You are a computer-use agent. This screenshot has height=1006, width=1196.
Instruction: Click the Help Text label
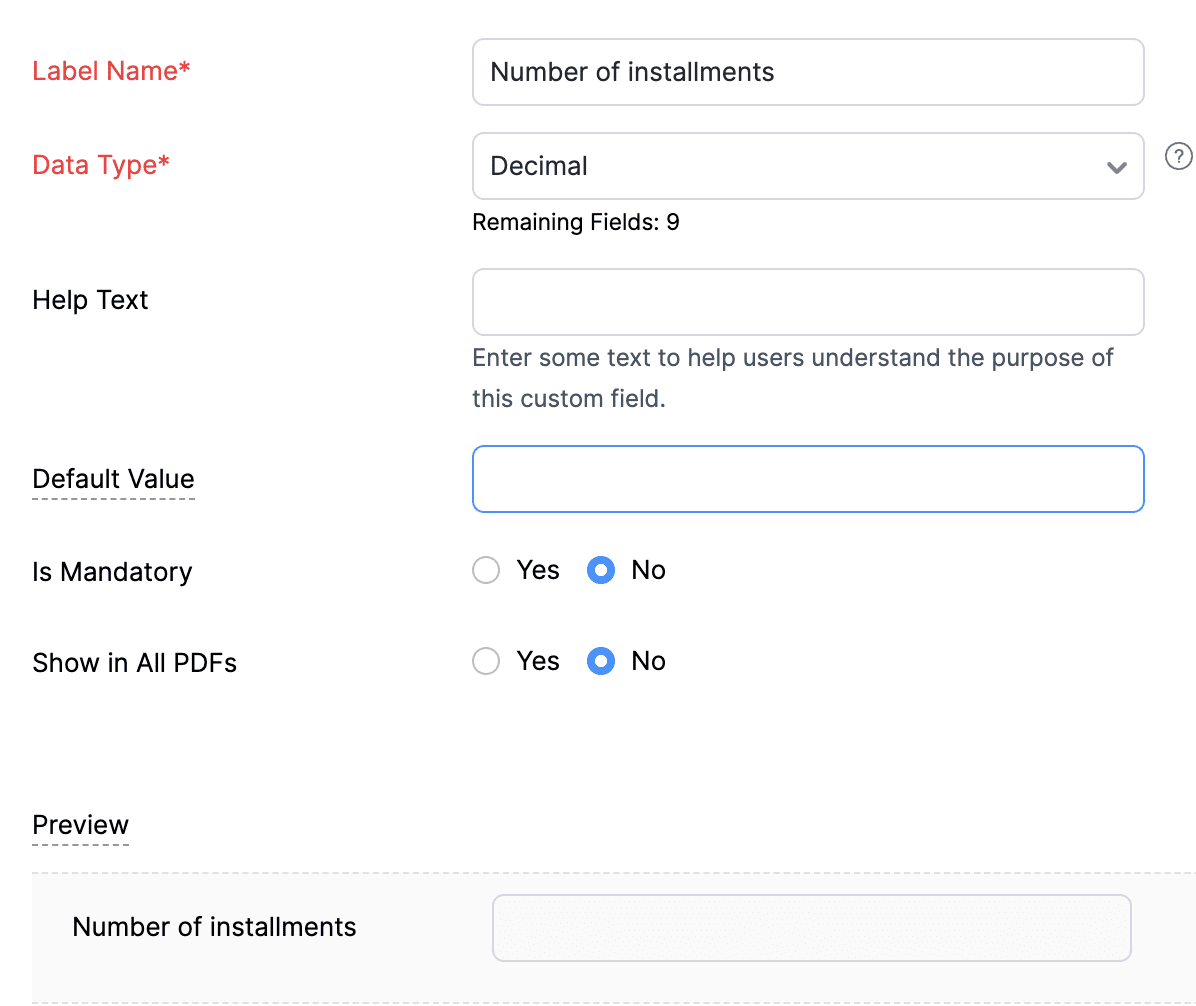click(x=90, y=301)
